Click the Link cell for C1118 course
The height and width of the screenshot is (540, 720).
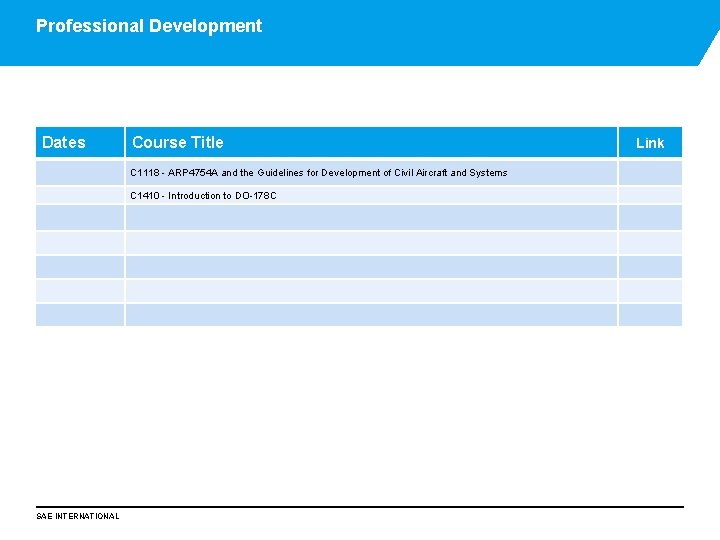pyautogui.click(x=650, y=173)
